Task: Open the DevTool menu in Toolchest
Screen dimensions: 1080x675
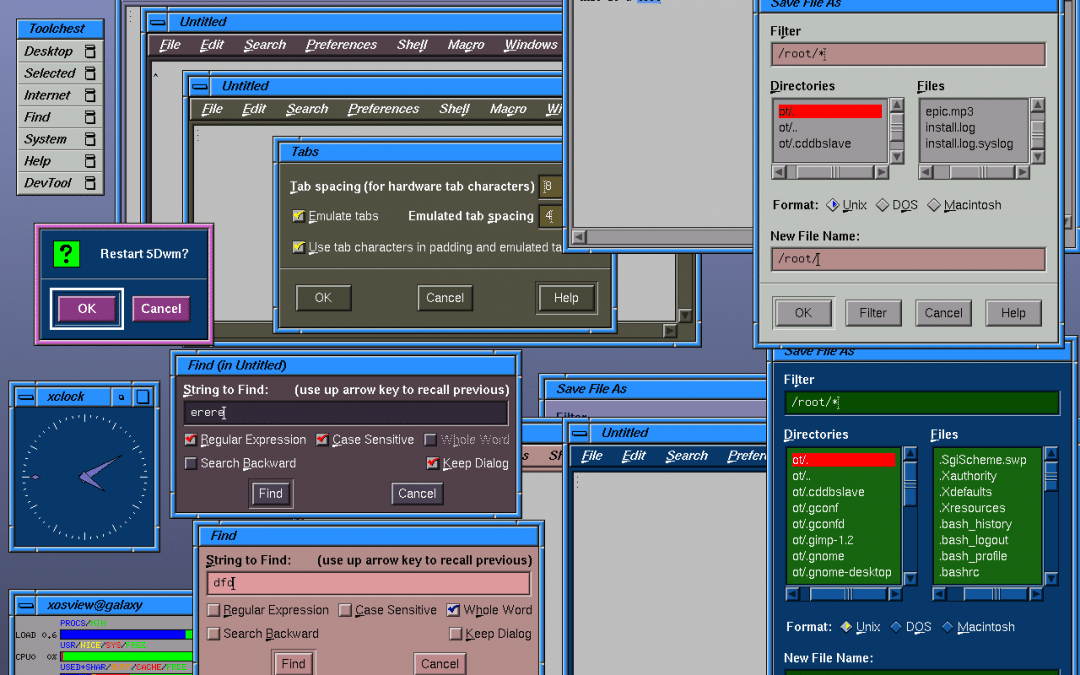Action: tap(61, 183)
